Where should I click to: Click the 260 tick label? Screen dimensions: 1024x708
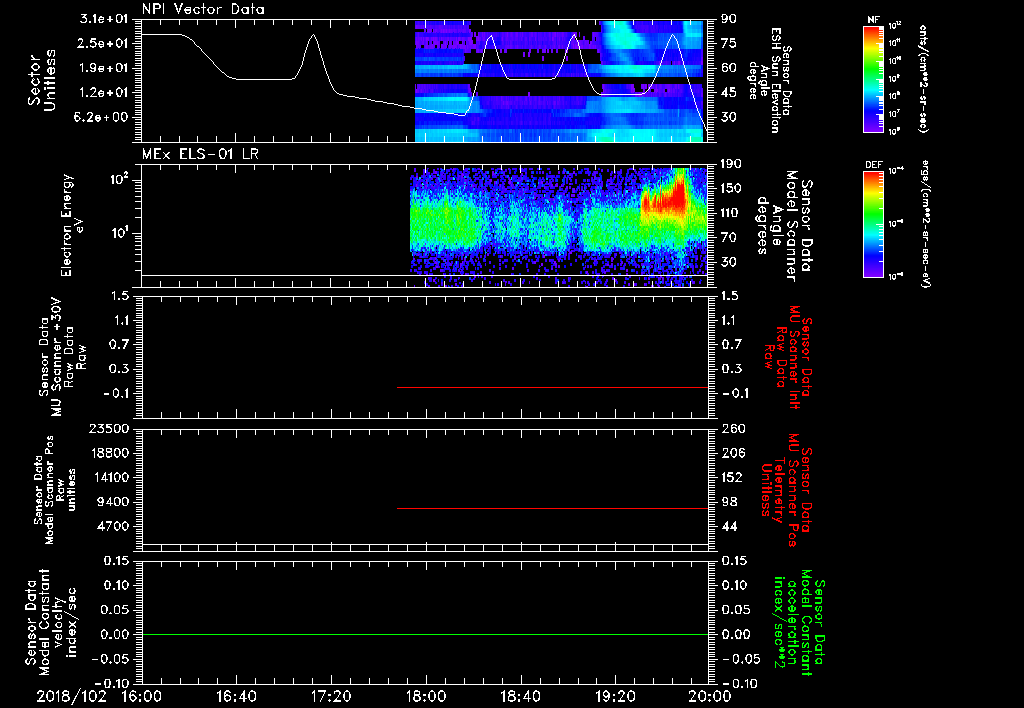coord(732,429)
